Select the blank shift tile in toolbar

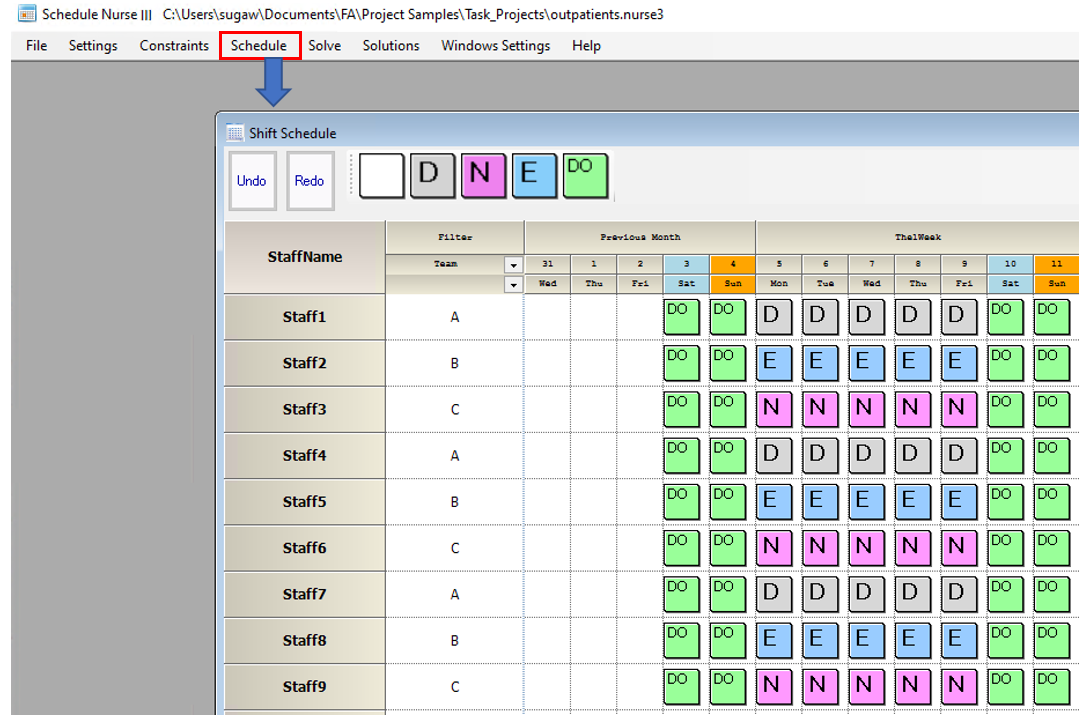pos(381,176)
